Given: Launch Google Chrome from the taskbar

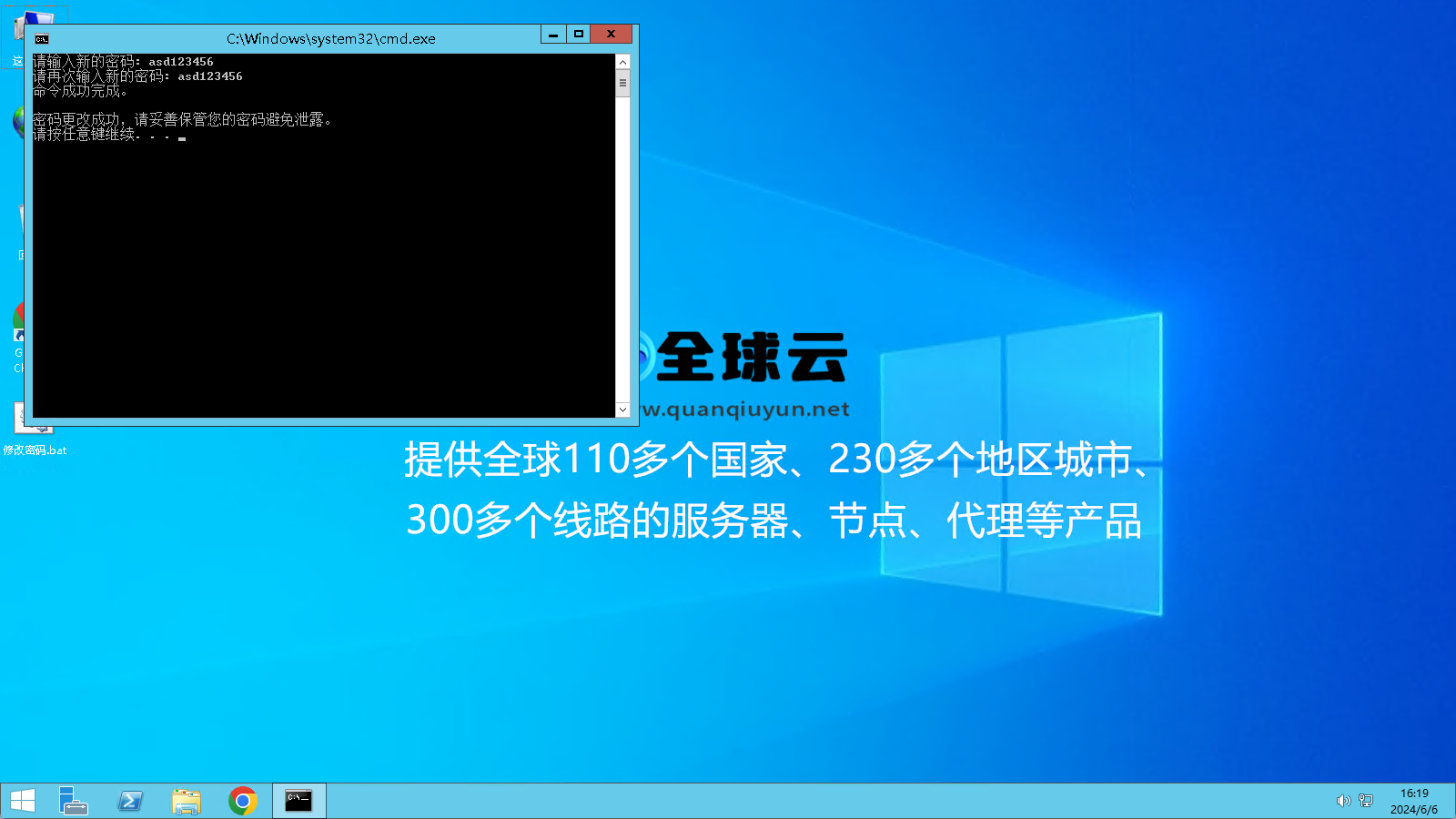Looking at the screenshot, I should click(243, 801).
